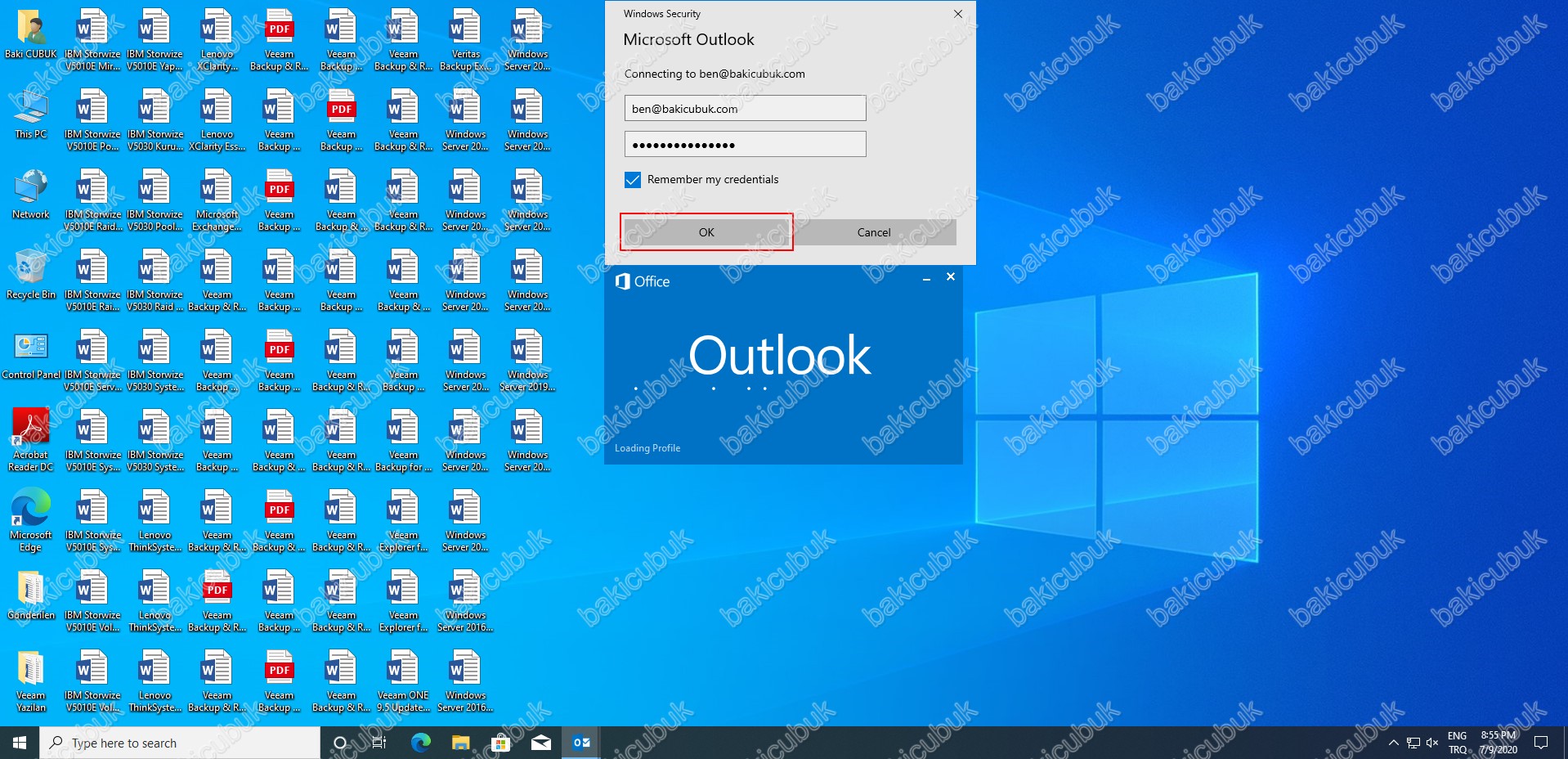This screenshot has width=1568, height=759.
Task: Select the This PC desktop icon
Action: (31, 115)
